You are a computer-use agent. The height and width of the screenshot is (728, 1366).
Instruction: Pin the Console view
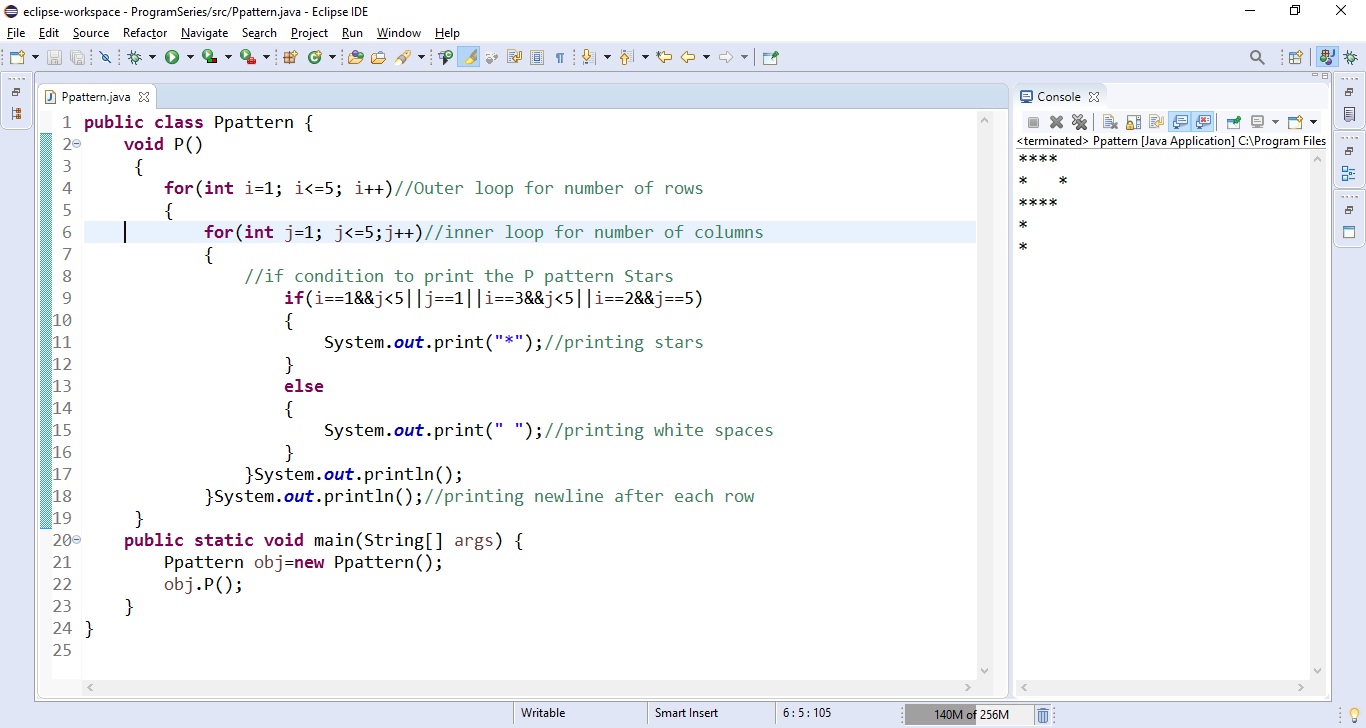pyautogui.click(x=1233, y=122)
